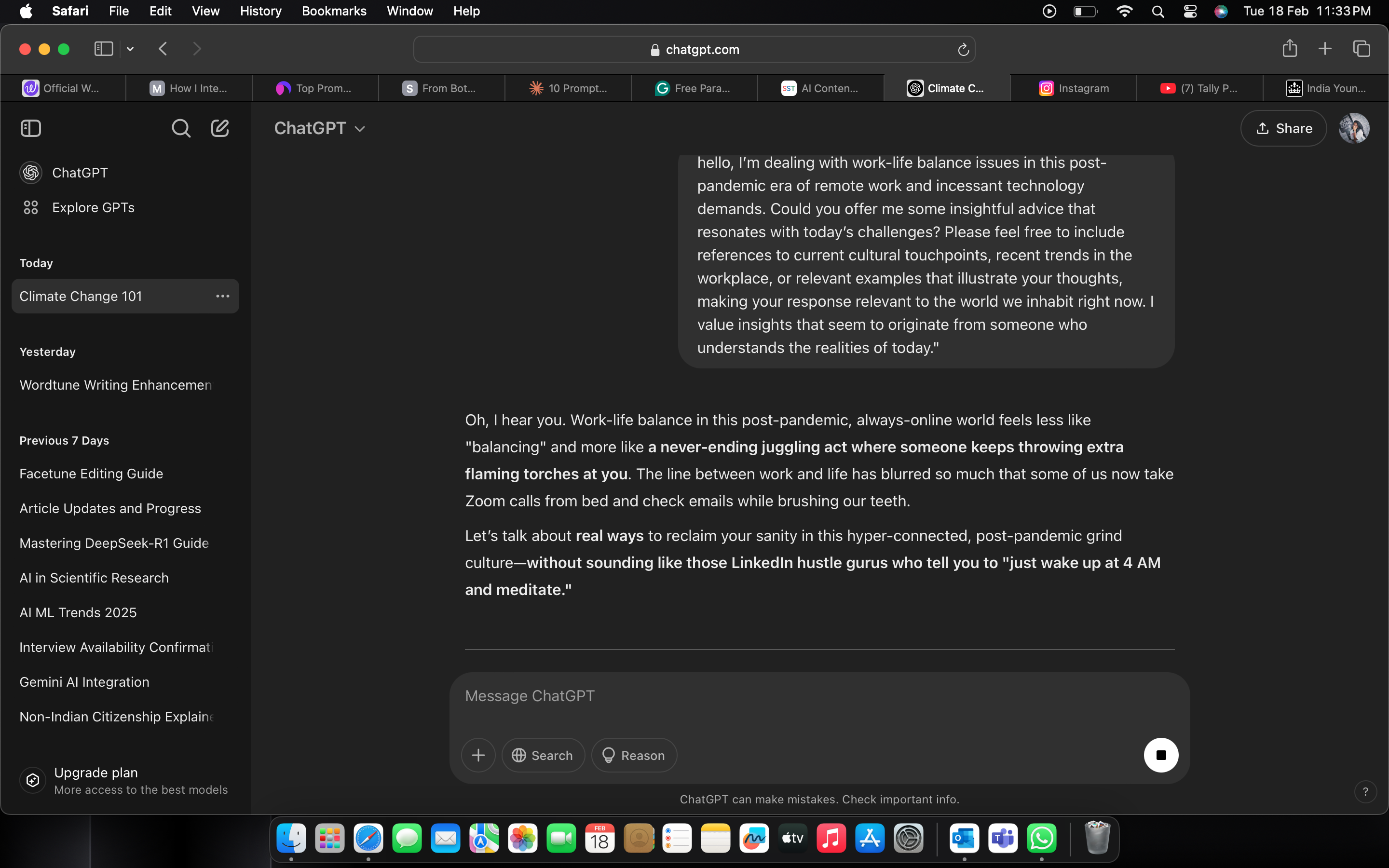Click the Upgrade plan icon
The height and width of the screenshot is (868, 1389).
coord(33,780)
